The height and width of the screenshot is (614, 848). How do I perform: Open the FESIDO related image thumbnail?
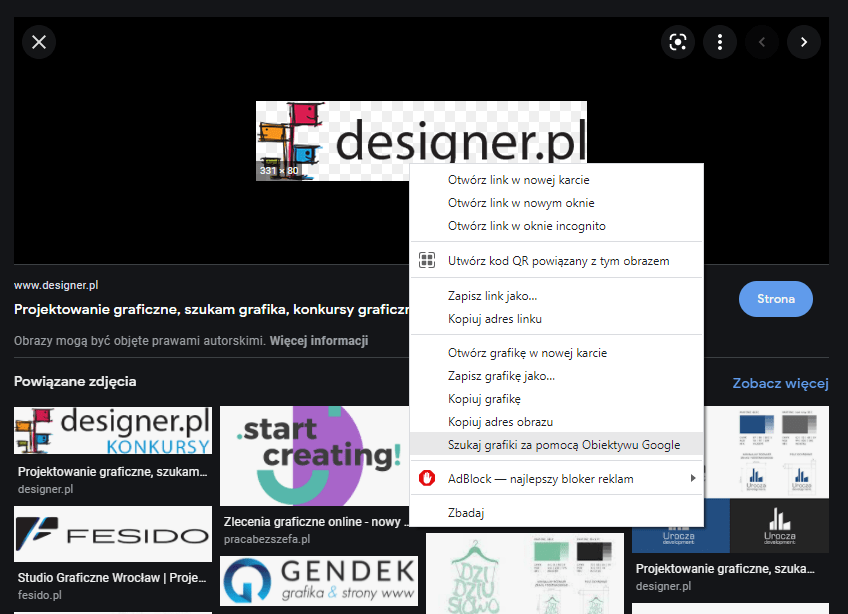click(x=112, y=535)
